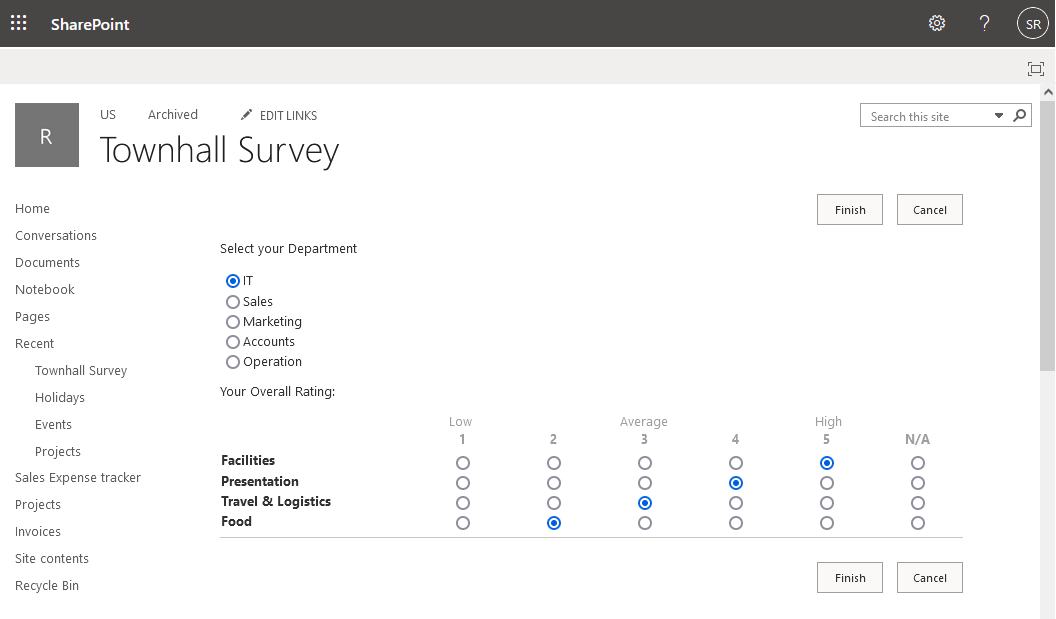Open the SharePoint settings gear
The image size is (1056, 619).
pos(937,22)
